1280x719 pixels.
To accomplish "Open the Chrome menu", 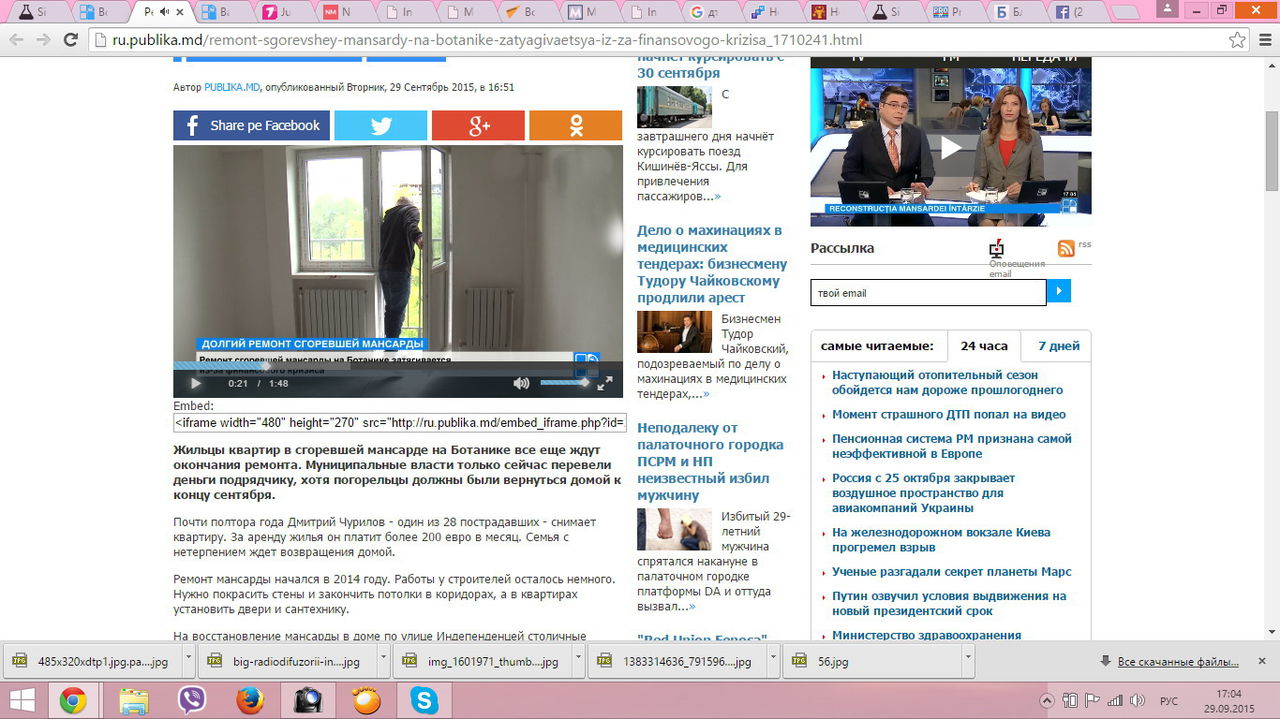I will pyautogui.click(x=1264, y=40).
